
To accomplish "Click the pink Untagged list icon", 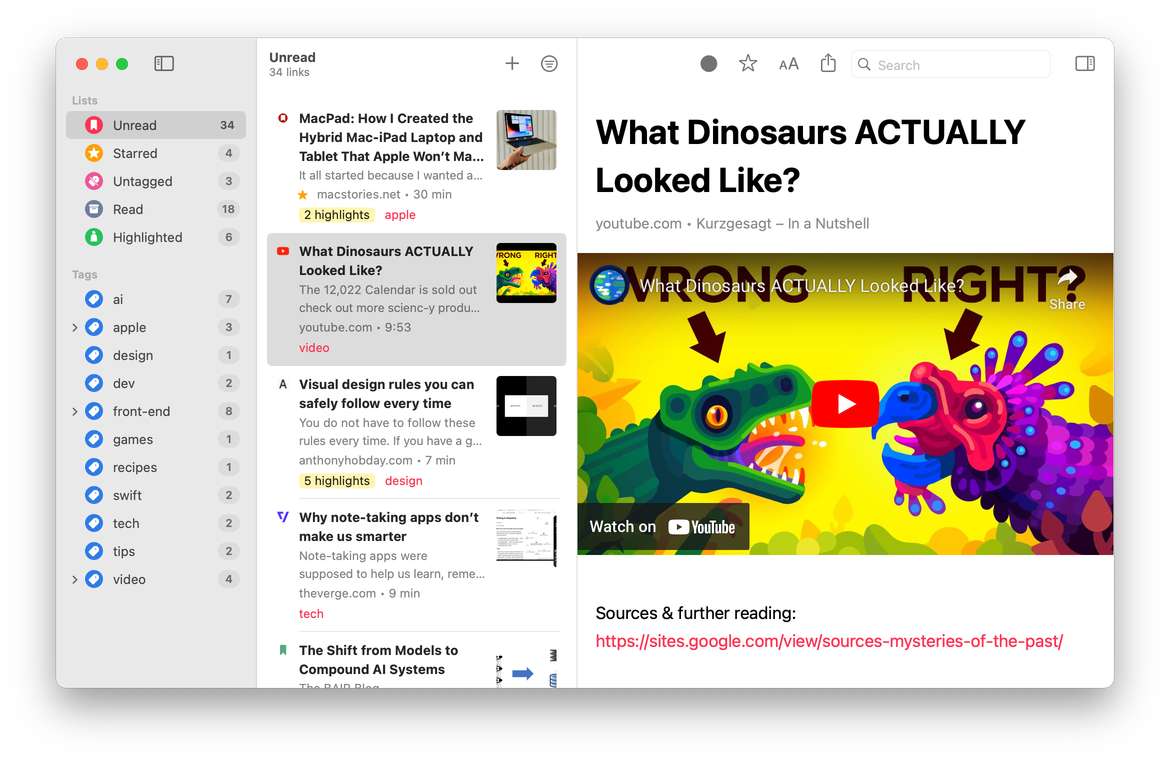I will [x=94, y=181].
